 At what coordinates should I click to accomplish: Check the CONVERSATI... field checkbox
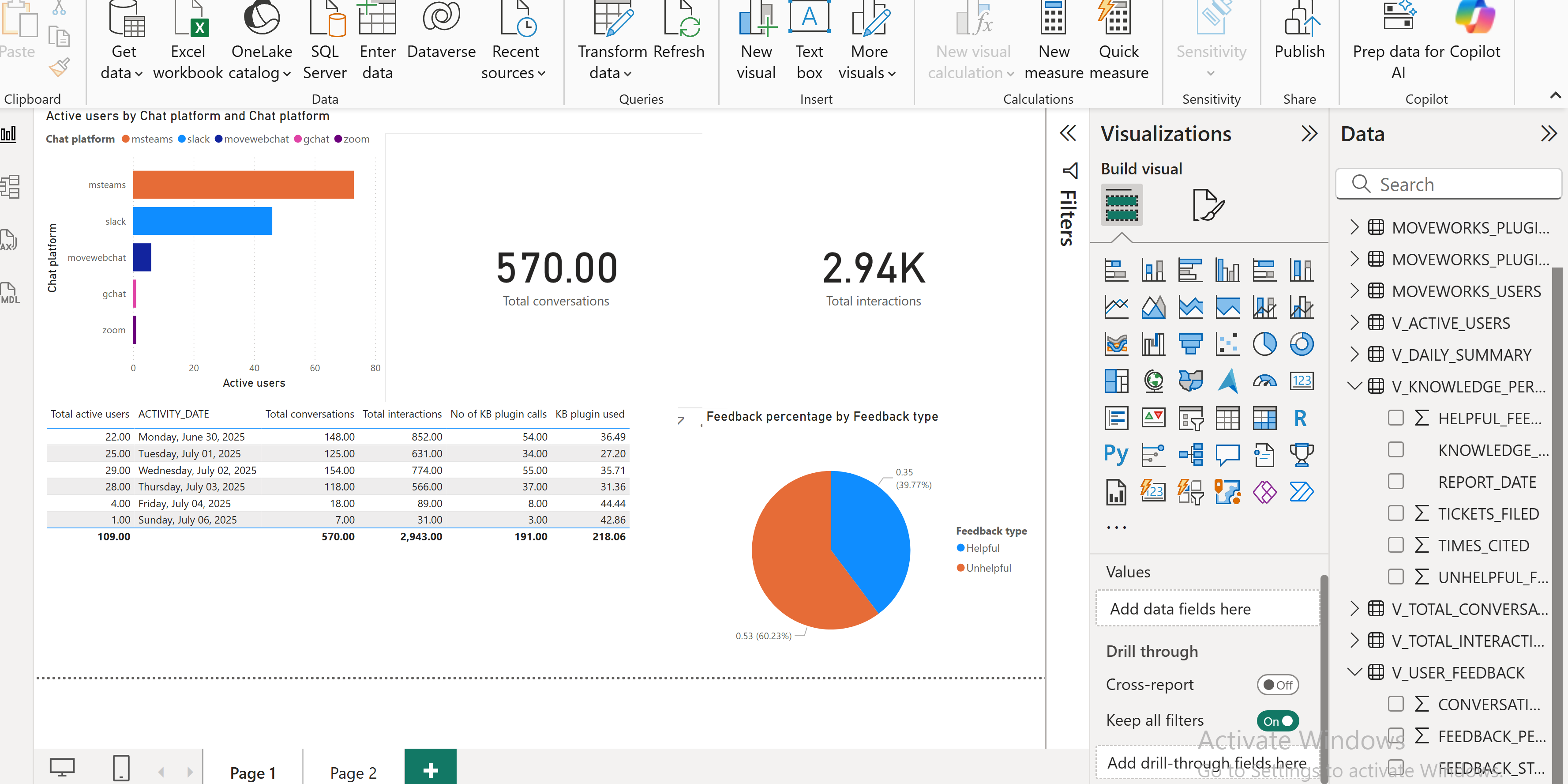(1396, 704)
